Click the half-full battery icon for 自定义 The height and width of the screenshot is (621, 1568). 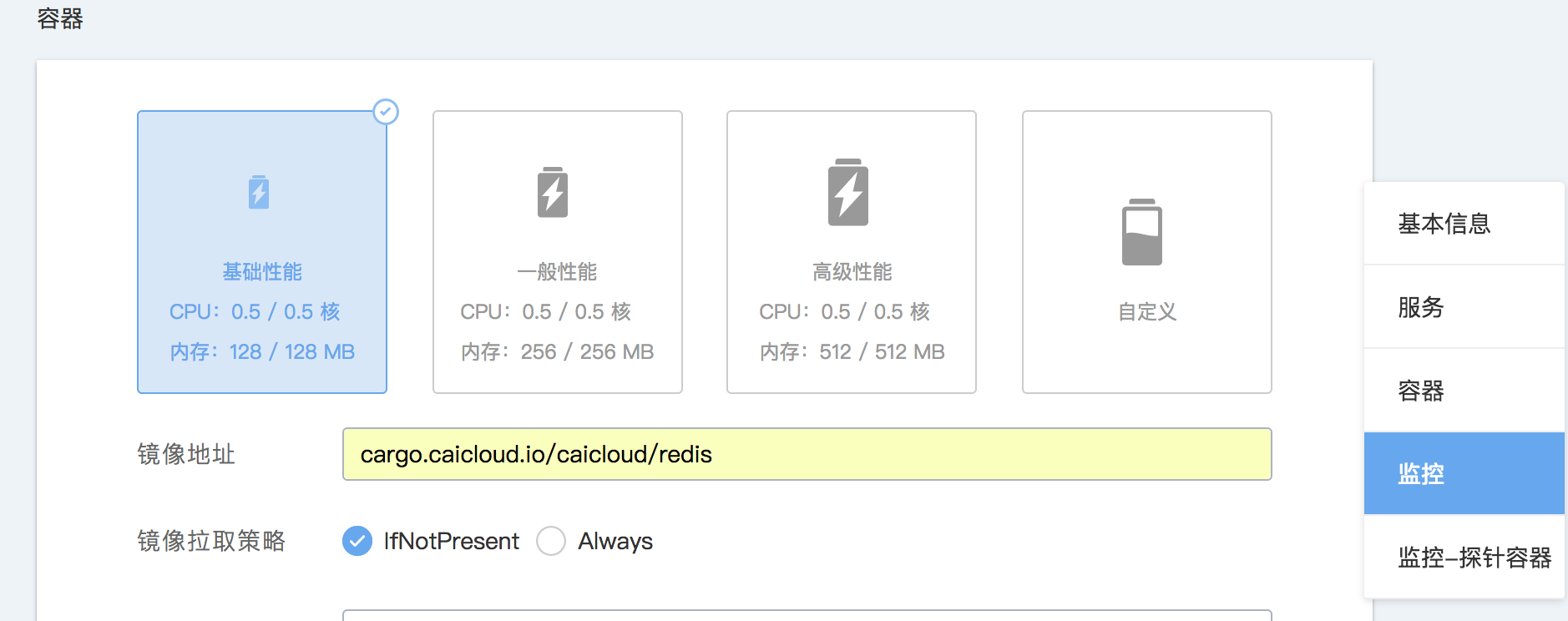point(1142,232)
